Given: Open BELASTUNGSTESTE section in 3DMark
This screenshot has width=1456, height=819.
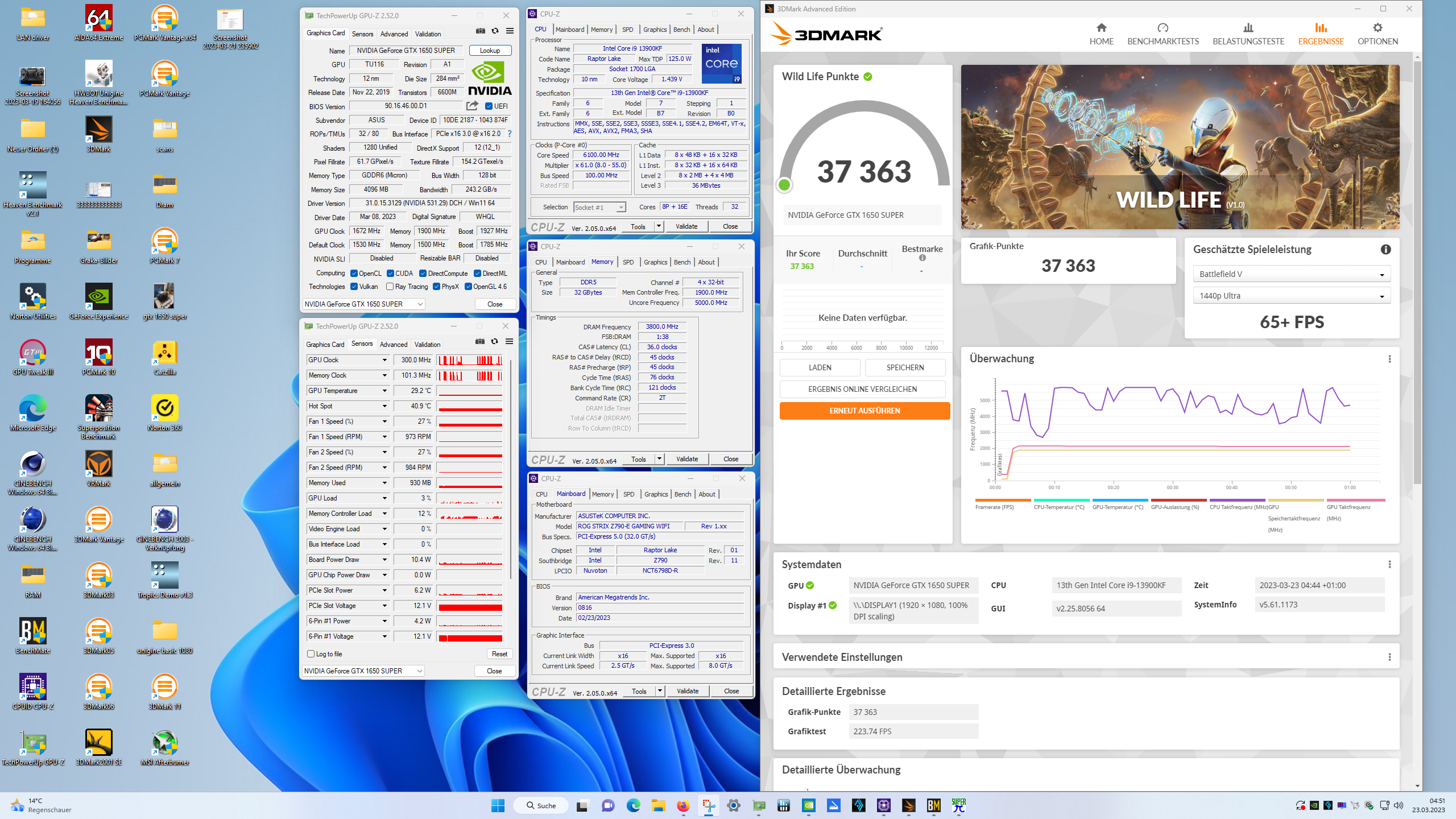Looking at the screenshot, I should tap(1248, 34).
